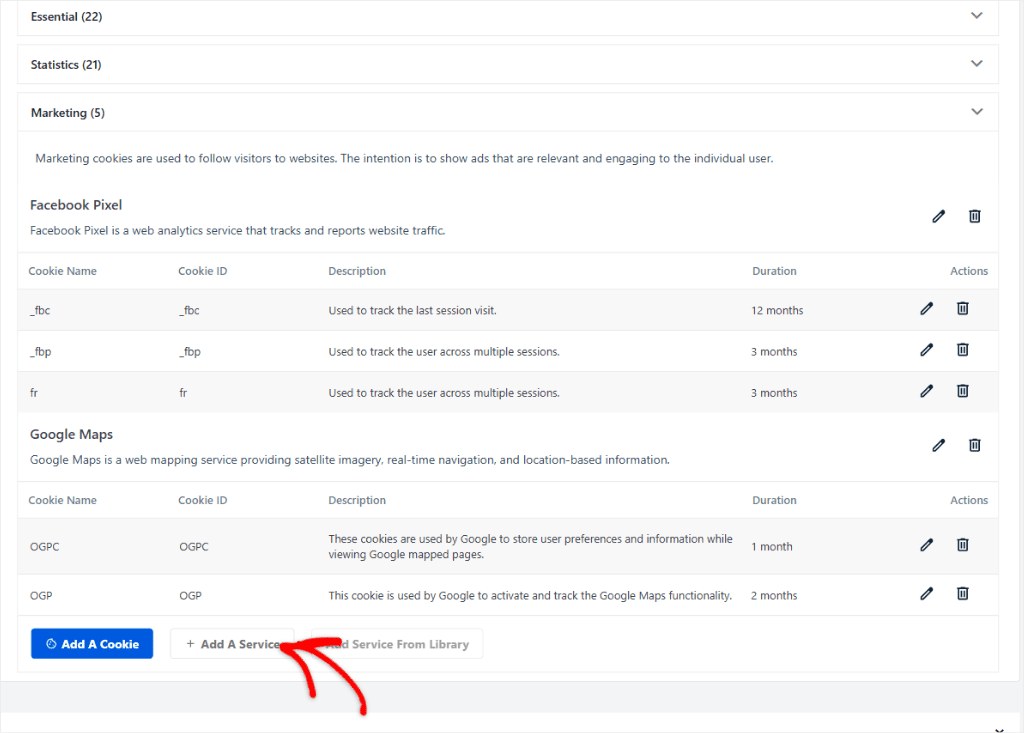This screenshot has width=1024, height=733.
Task: Collapse the Marketing (5) section chevron
Action: [x=976, y=112]
